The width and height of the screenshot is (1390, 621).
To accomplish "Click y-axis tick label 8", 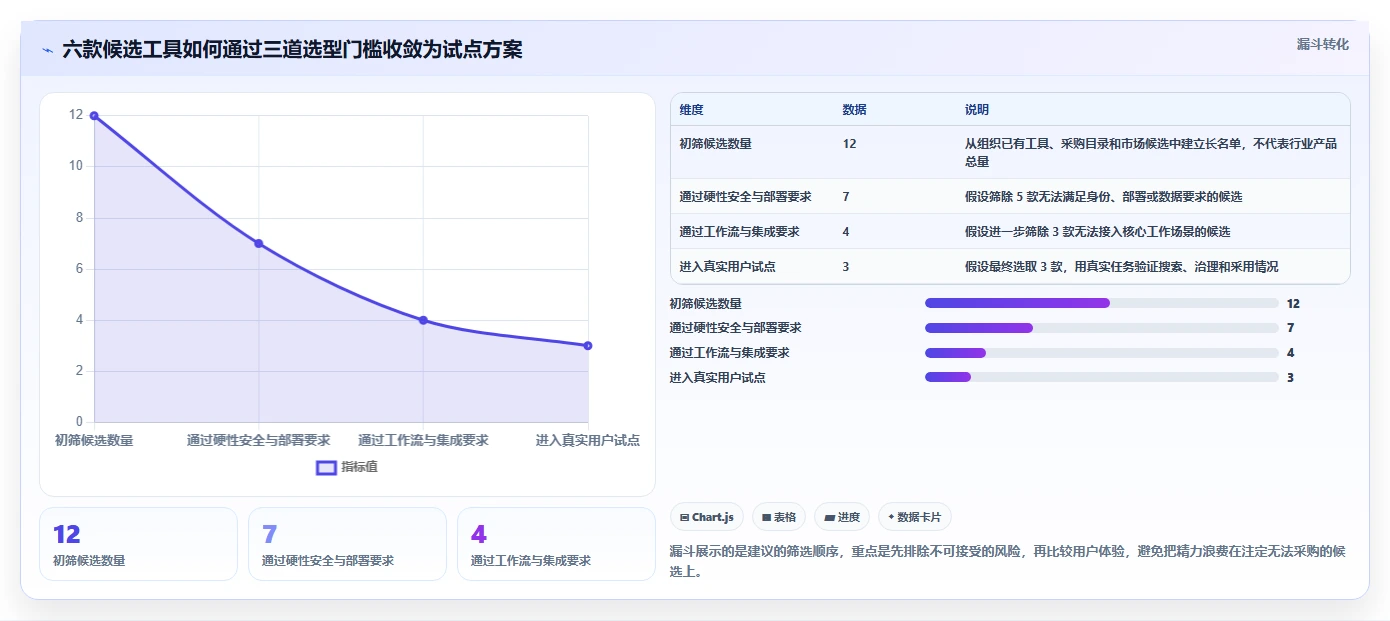I will [x=80, y=218].
